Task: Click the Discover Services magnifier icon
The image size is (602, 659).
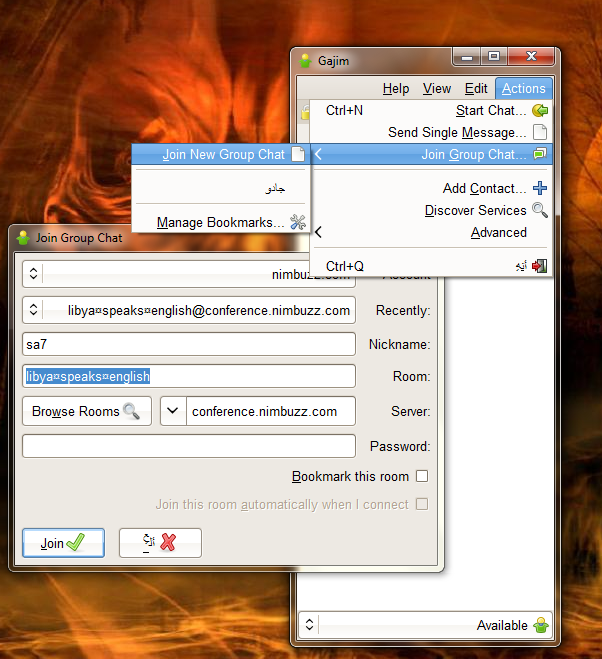Action: tap(540, 210)
